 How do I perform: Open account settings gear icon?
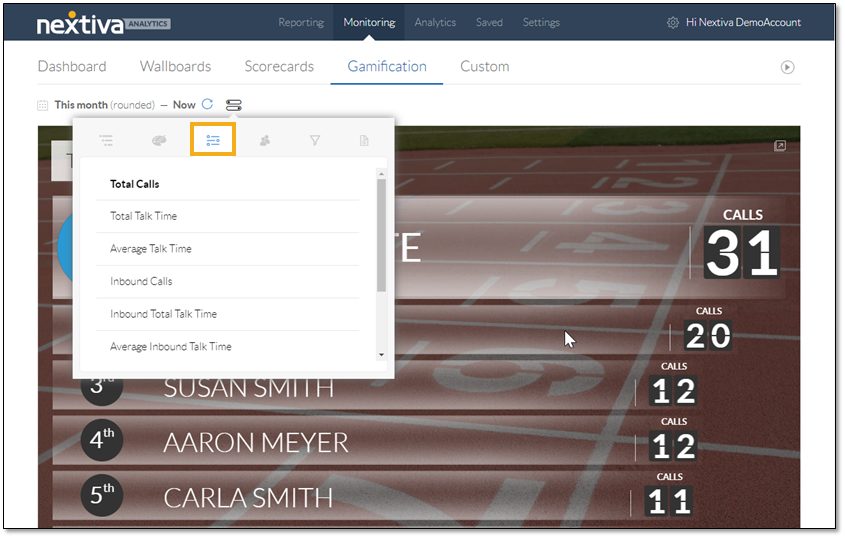click(673, 23)
